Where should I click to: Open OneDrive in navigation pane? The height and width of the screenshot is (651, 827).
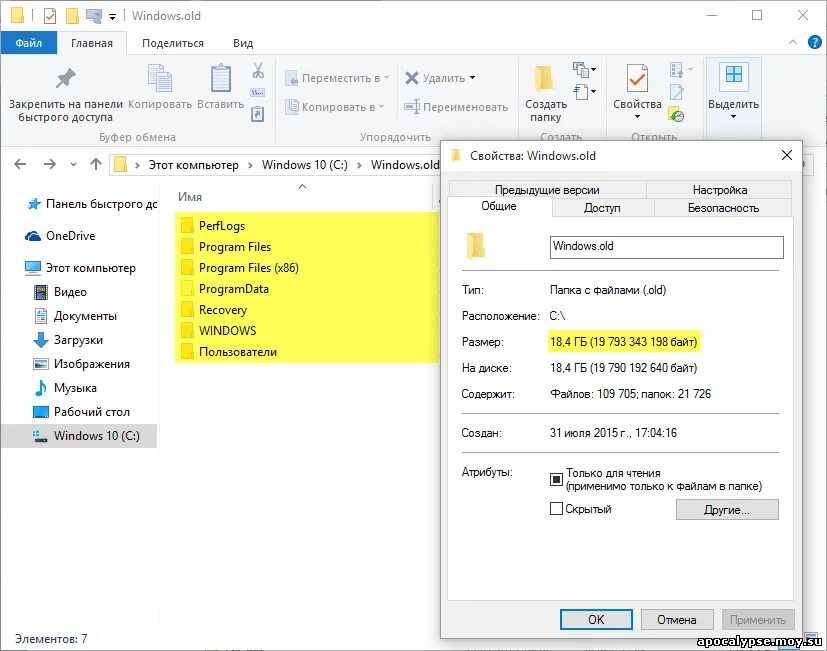point(60,236)
